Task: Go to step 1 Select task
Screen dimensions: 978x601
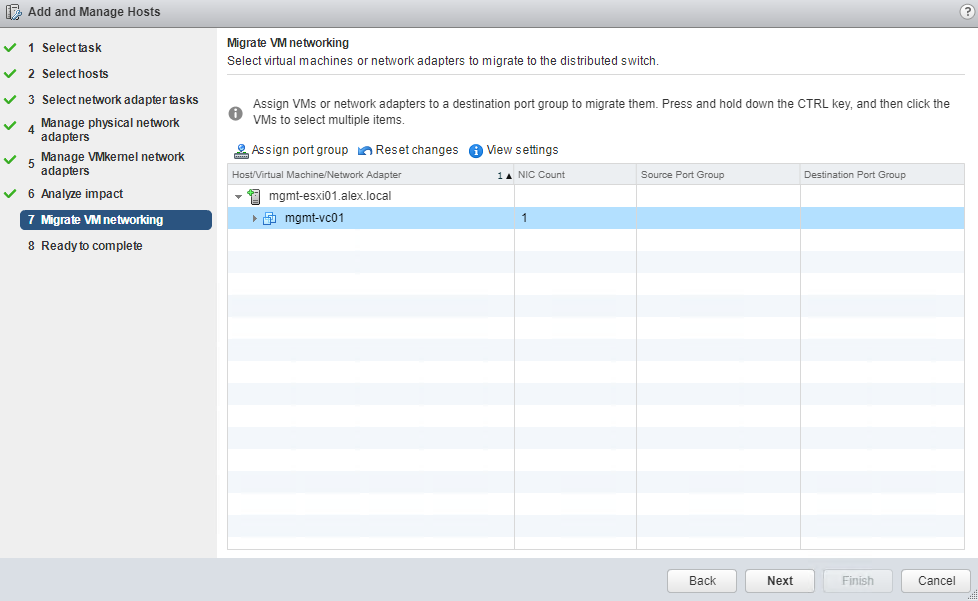Action: coord(65,48)
